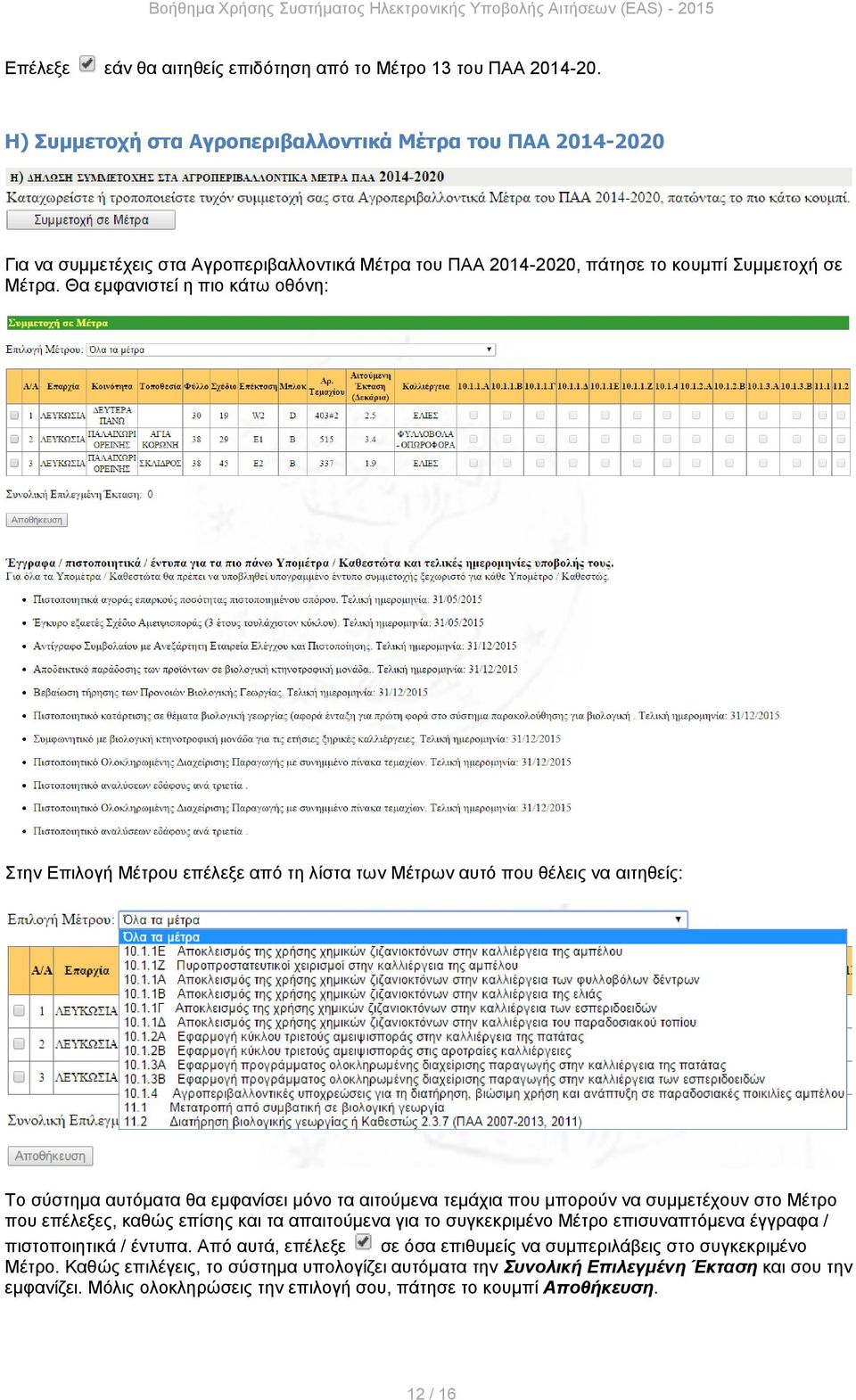Tick 10.1.4 checkbox in ΣΚΑΛΔΡΟΣ row

[666, 463]
